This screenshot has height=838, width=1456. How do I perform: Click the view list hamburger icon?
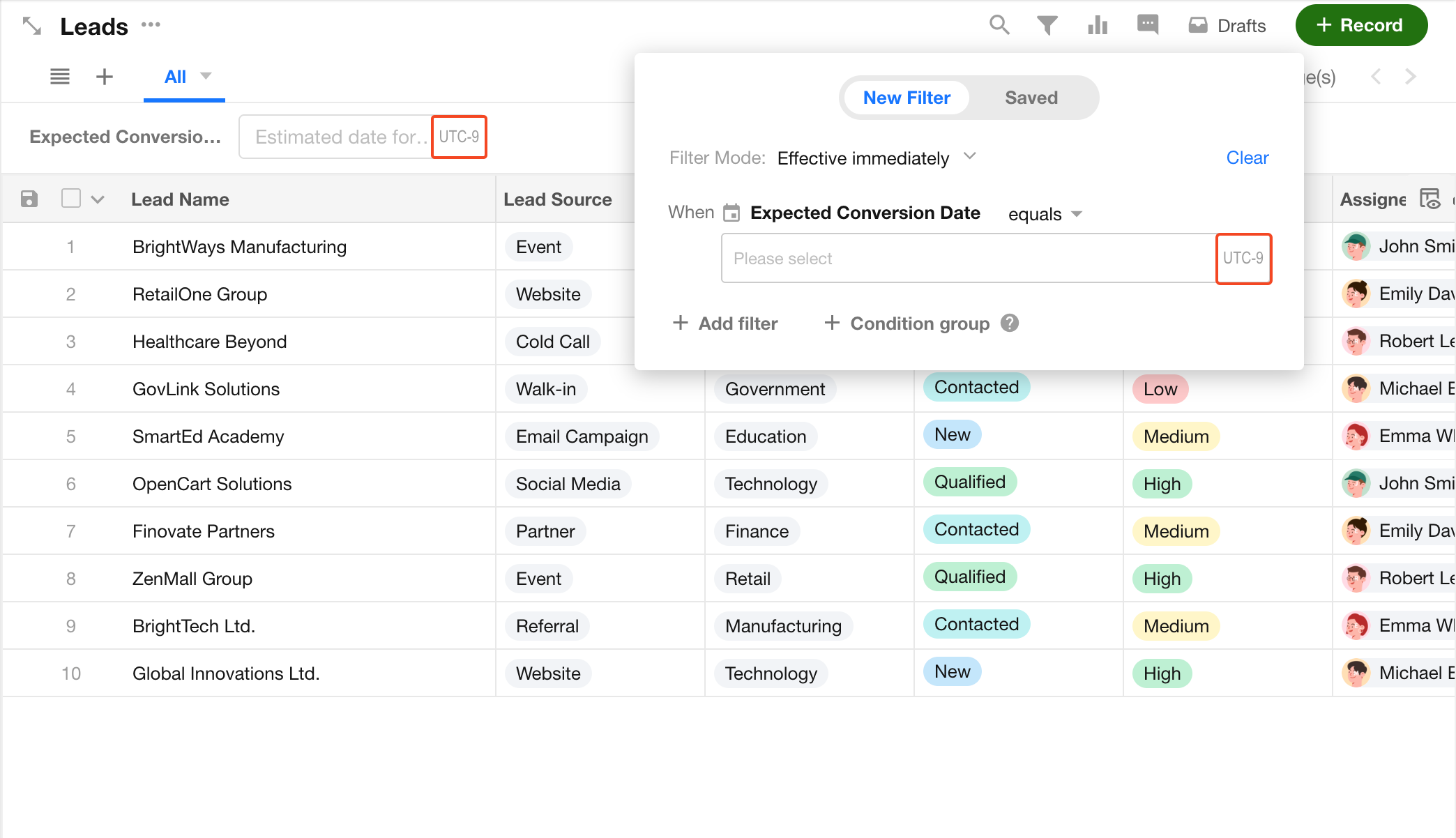60,77
